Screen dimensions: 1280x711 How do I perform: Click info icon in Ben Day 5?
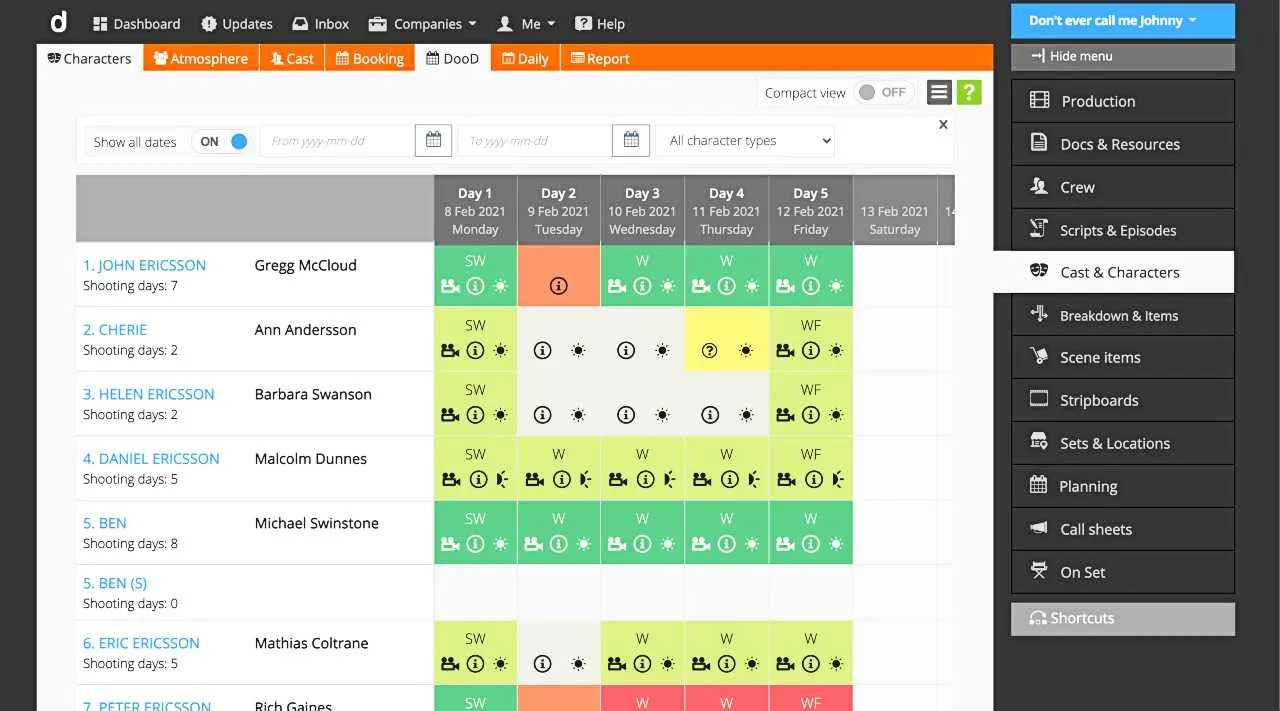[811, 544]
